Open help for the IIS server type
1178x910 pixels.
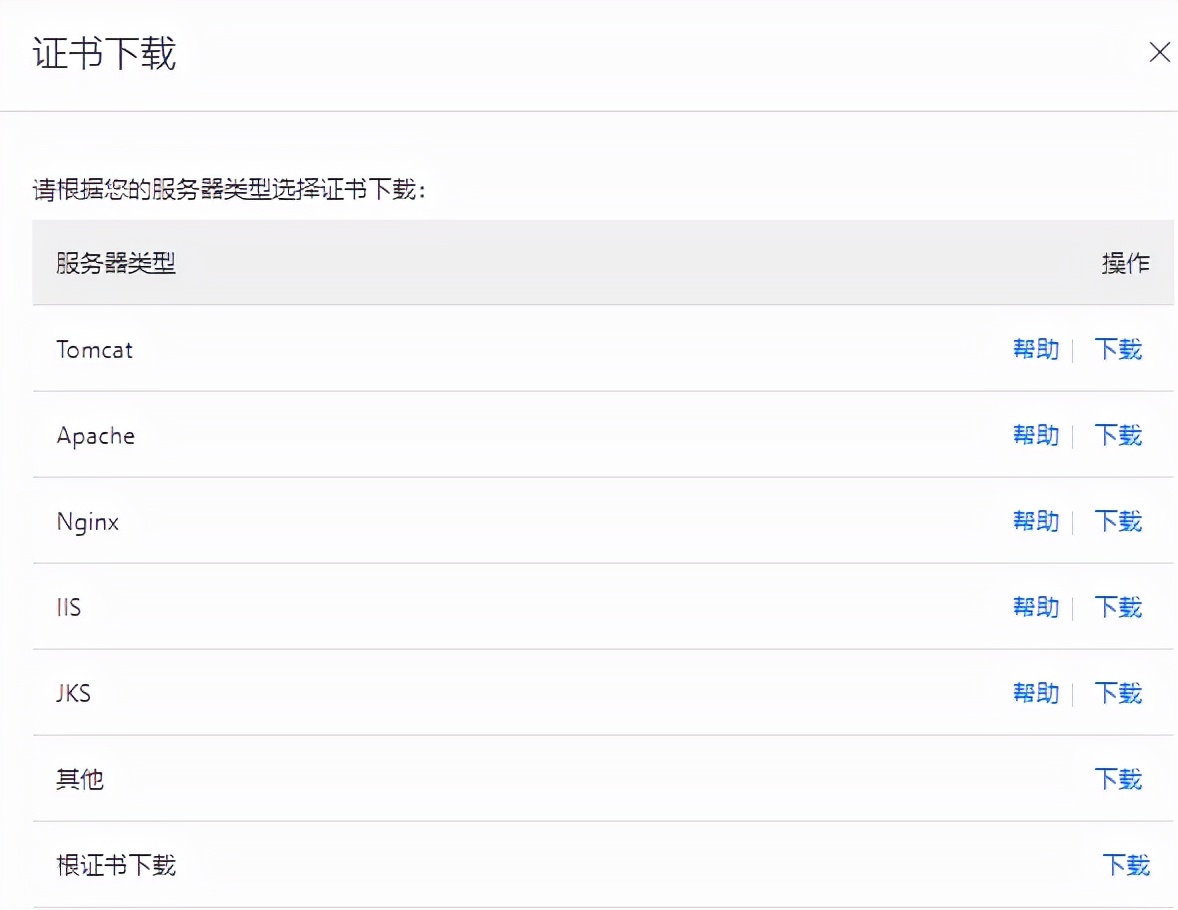click(1035, 607)
